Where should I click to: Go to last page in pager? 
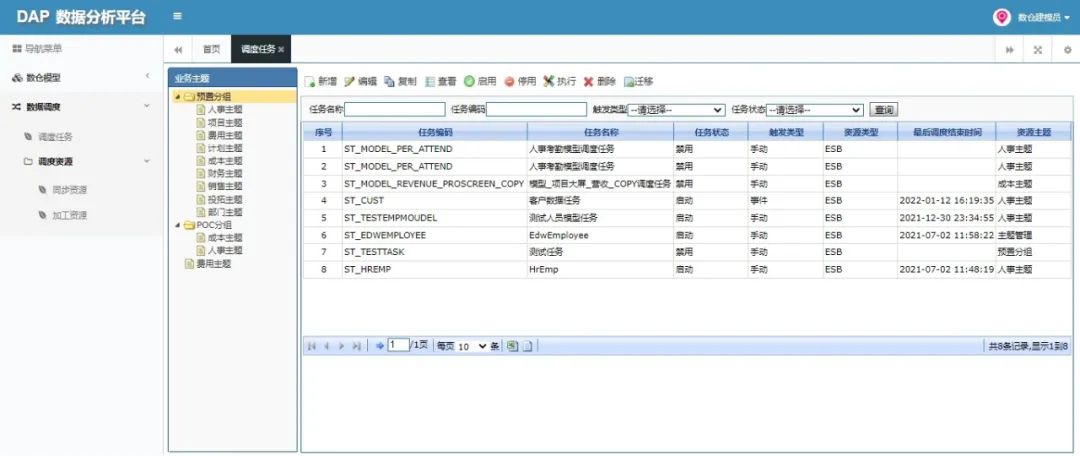356,346
